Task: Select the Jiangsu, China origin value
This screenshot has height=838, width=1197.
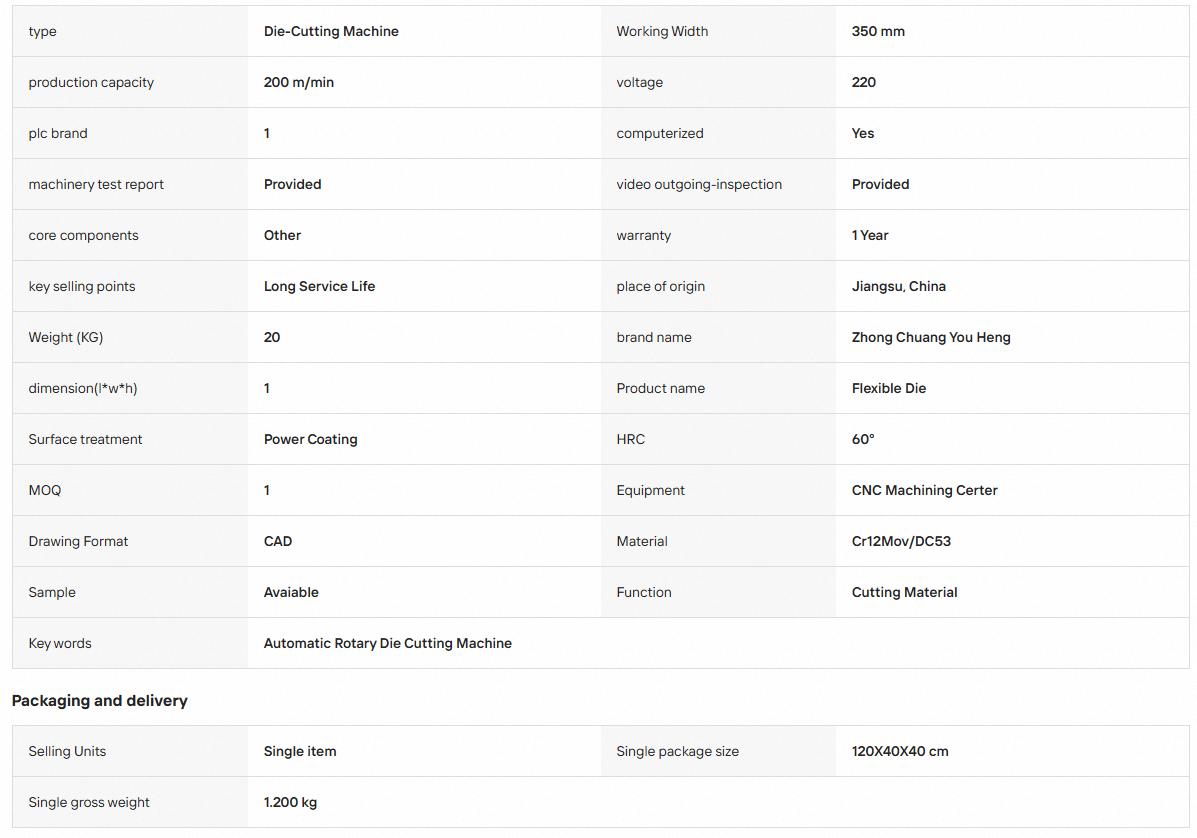Action: click(x=899, y=286)
